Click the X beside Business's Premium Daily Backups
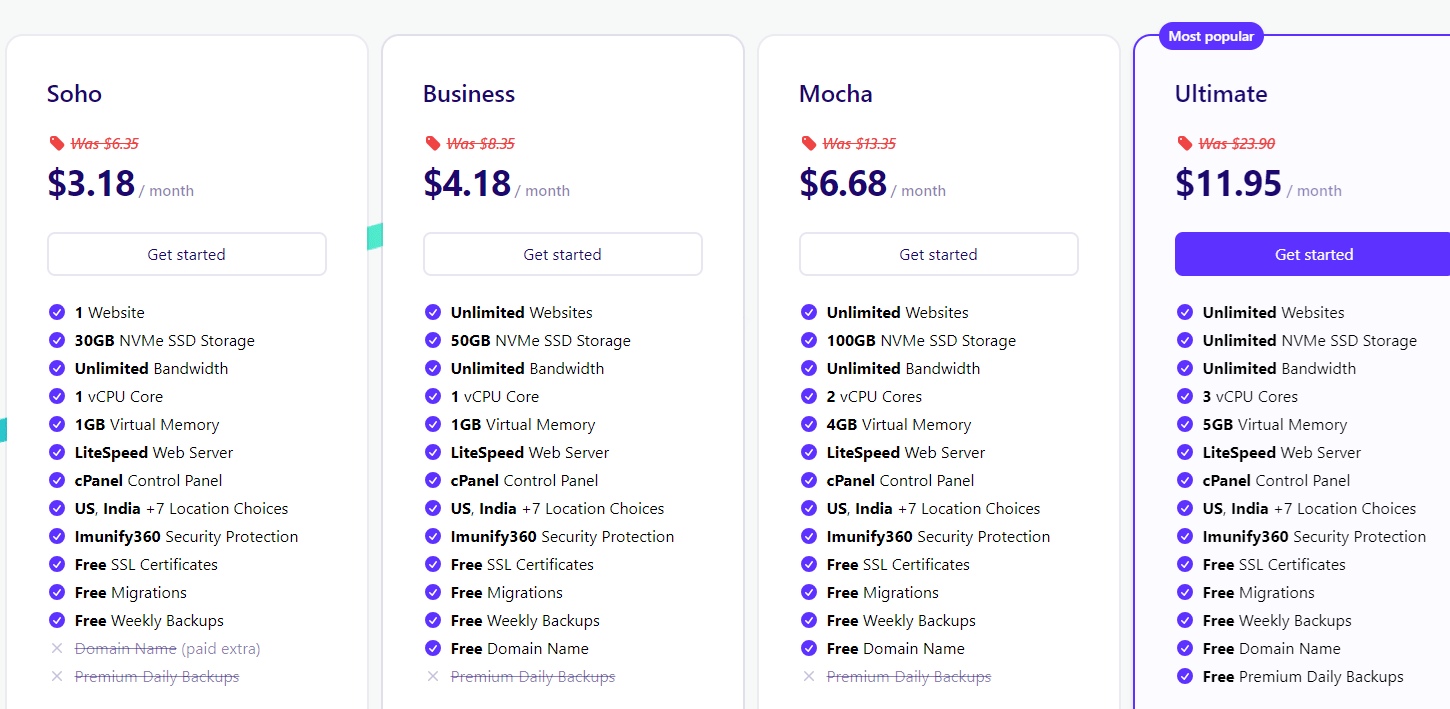Viewport: 1450px width, 709px height. pyautogui.click(x=433, y=676)
